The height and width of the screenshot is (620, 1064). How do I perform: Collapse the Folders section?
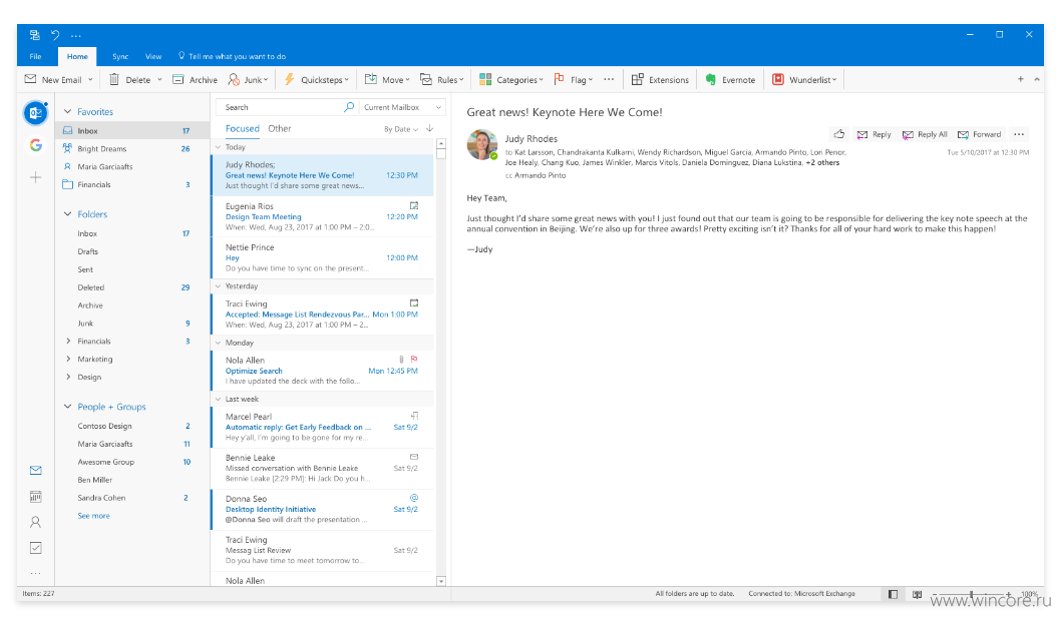[x=68, y=214]
